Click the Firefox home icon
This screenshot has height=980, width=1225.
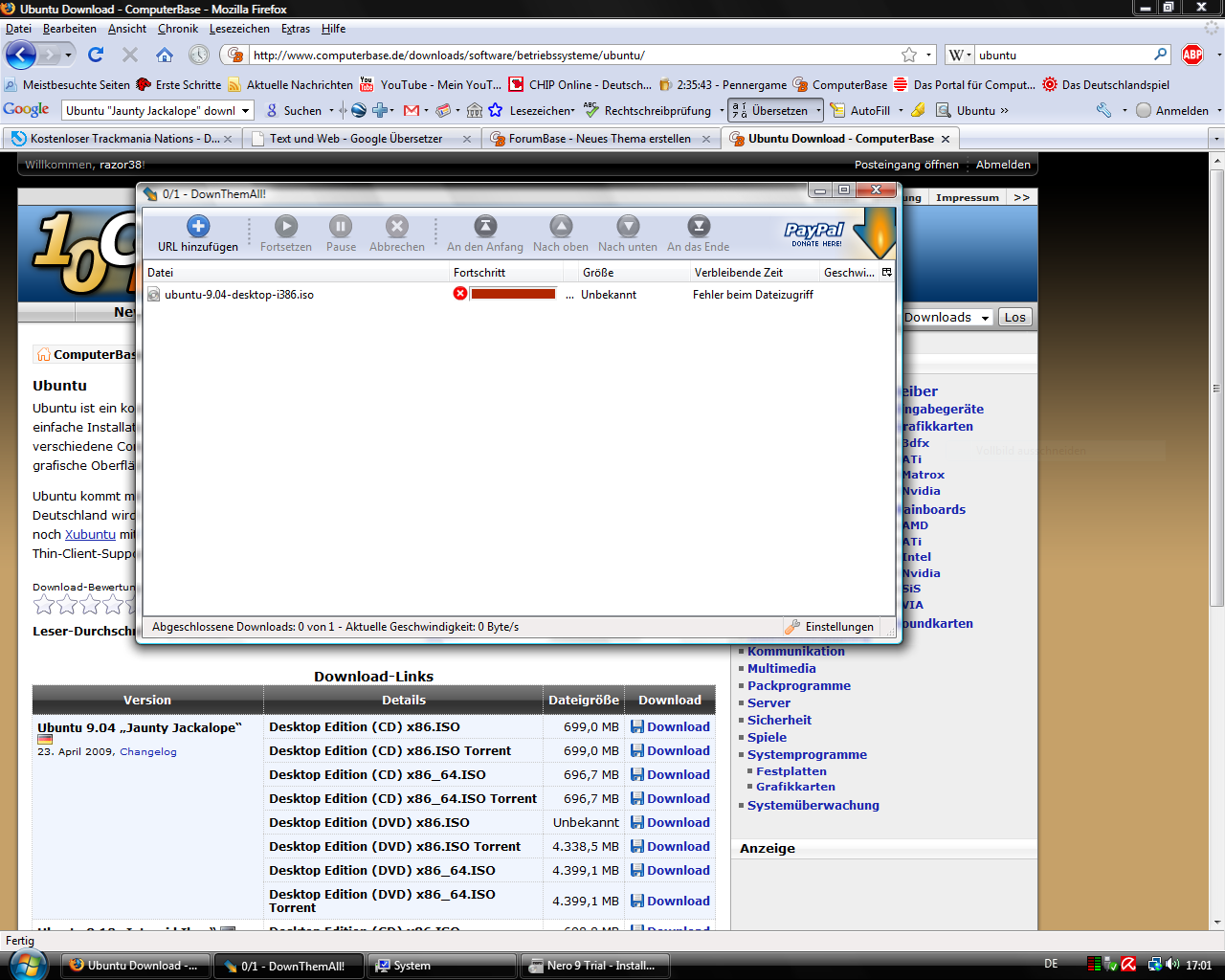[x=165, y=55]
